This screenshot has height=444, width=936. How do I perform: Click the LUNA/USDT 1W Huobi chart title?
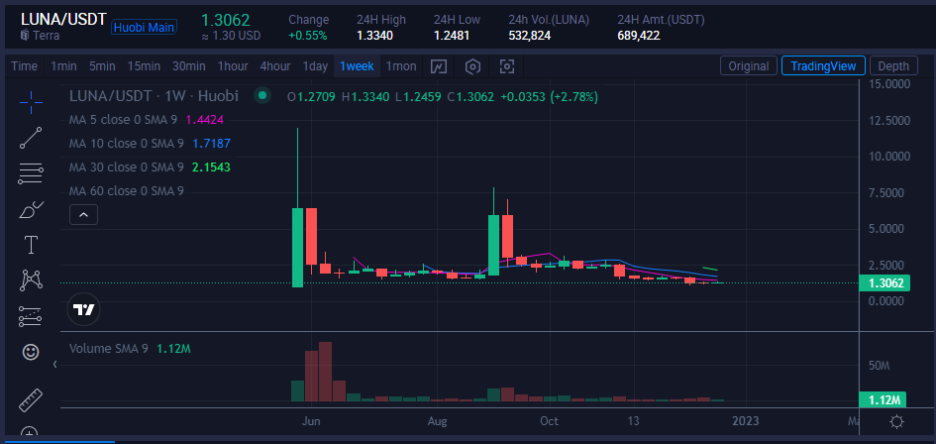tap(154, 95)
